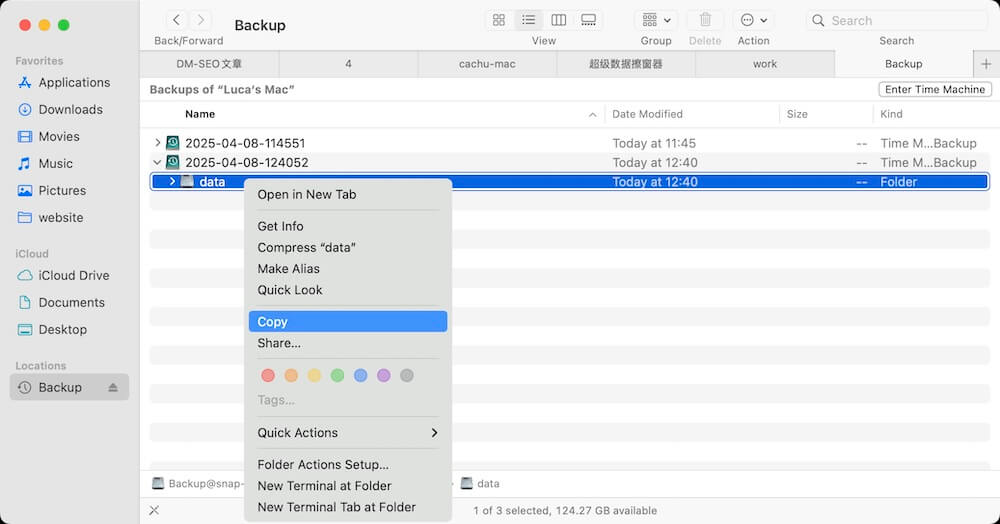Choose New Terminal Tab at Folder

pos(348,507)
